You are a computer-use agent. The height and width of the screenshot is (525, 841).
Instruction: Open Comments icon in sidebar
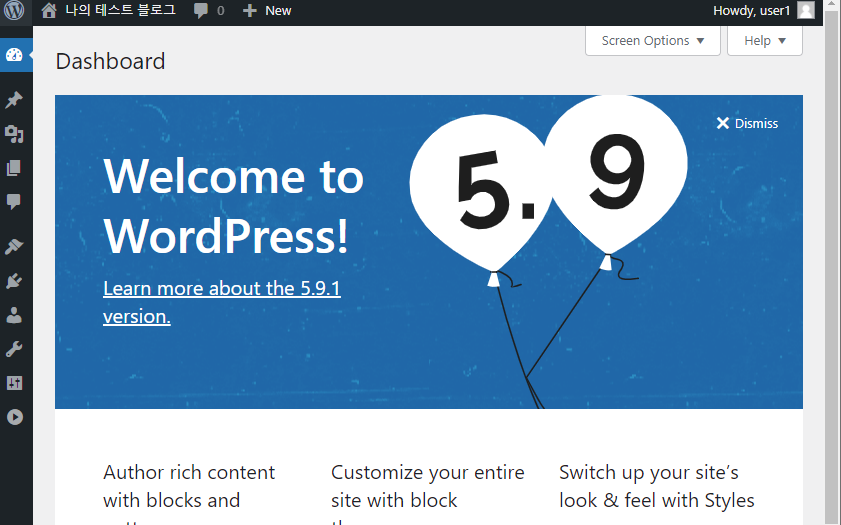click(x=14, y=202)
